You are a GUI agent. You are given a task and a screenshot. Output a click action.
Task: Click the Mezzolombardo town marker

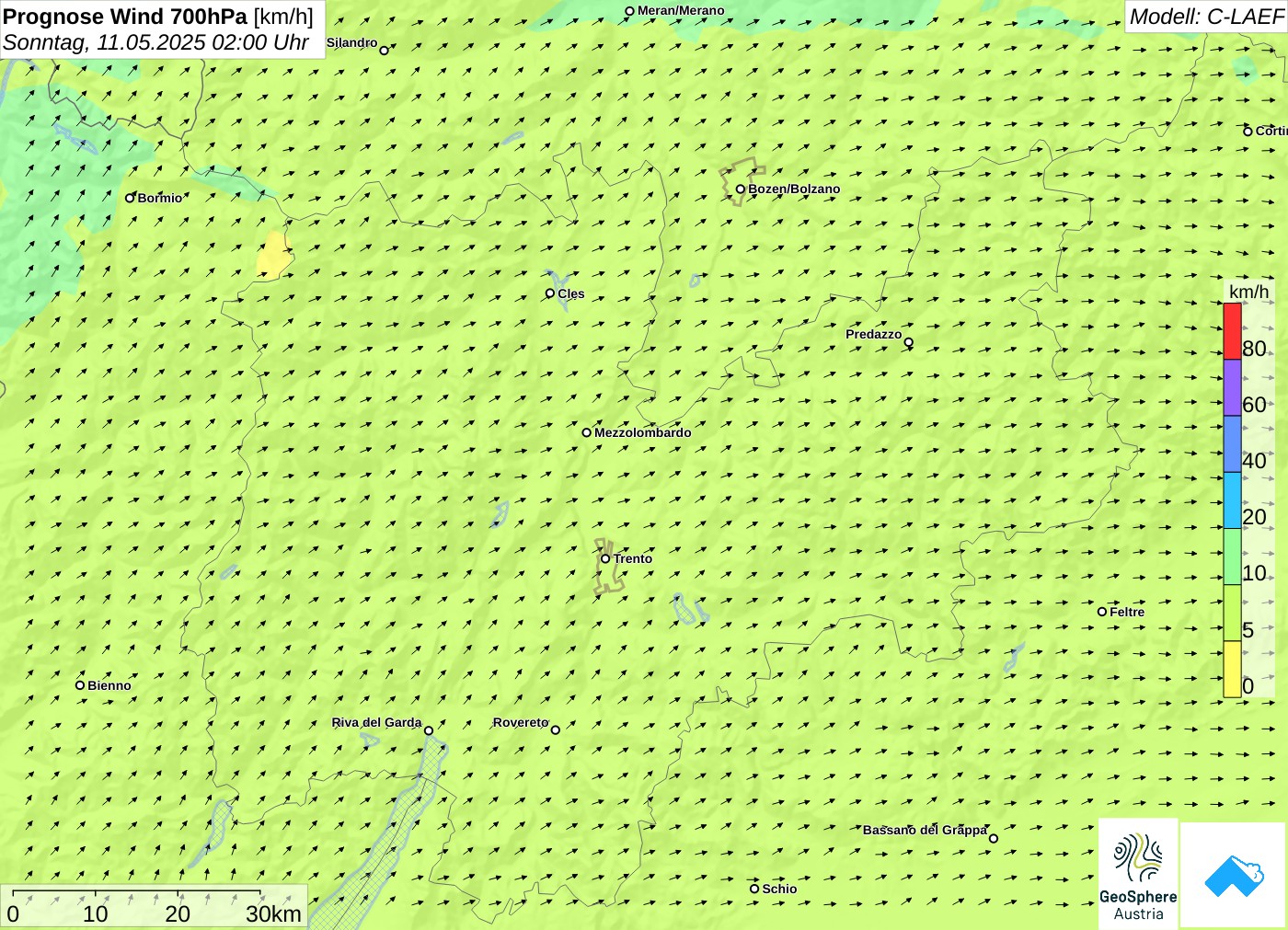(x=587, y=432)
